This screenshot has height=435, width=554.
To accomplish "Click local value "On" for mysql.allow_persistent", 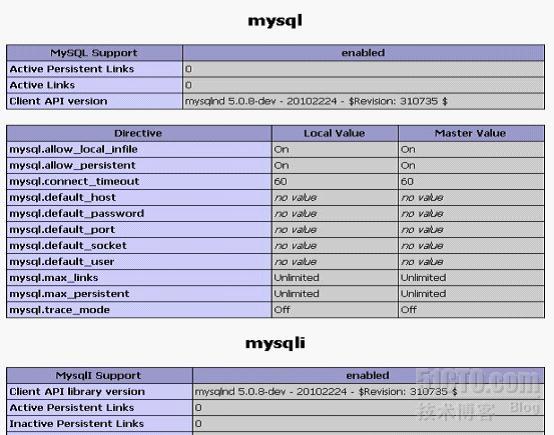I will point(282,165).
